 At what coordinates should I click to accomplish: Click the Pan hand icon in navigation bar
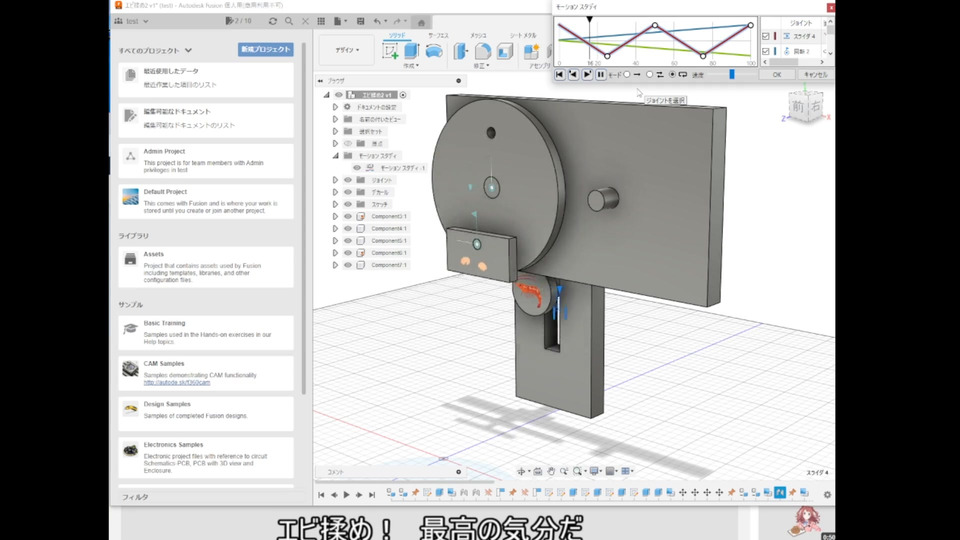(x=550, y=471)
